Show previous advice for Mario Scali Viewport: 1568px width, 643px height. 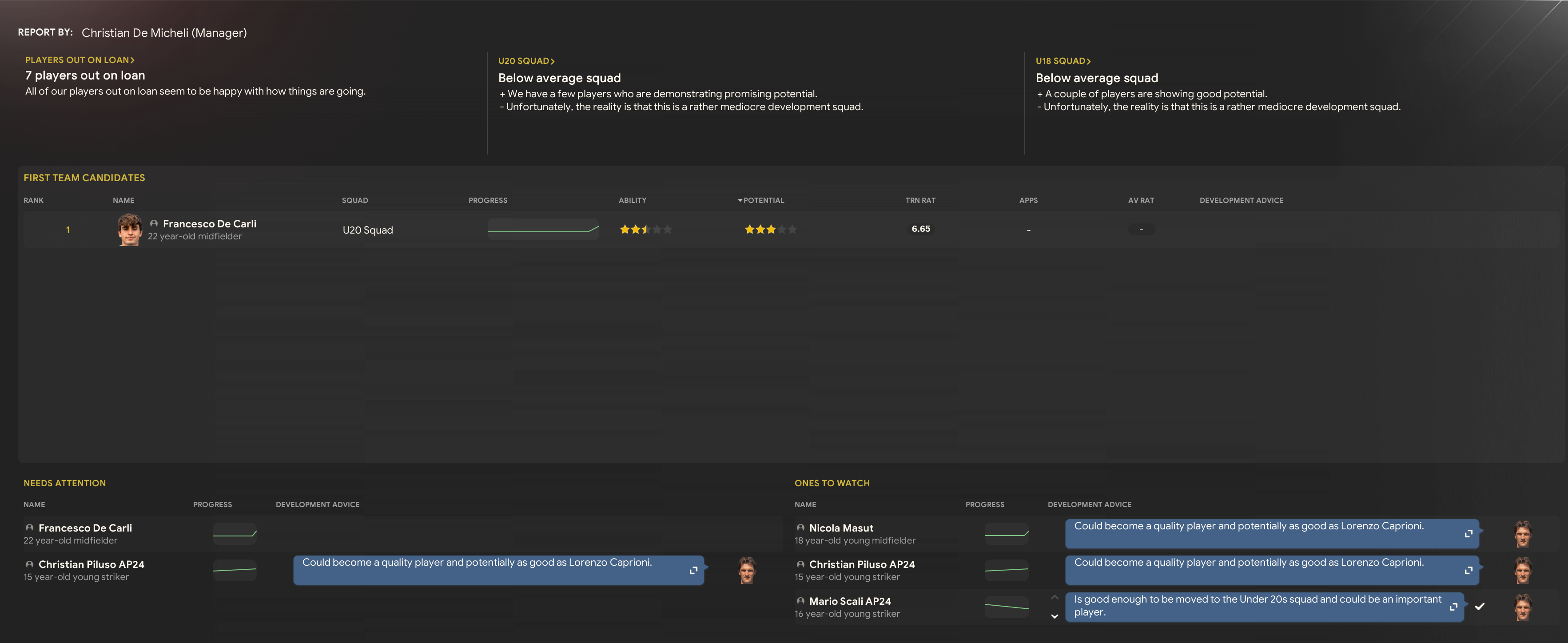[x=1054, y=597]
